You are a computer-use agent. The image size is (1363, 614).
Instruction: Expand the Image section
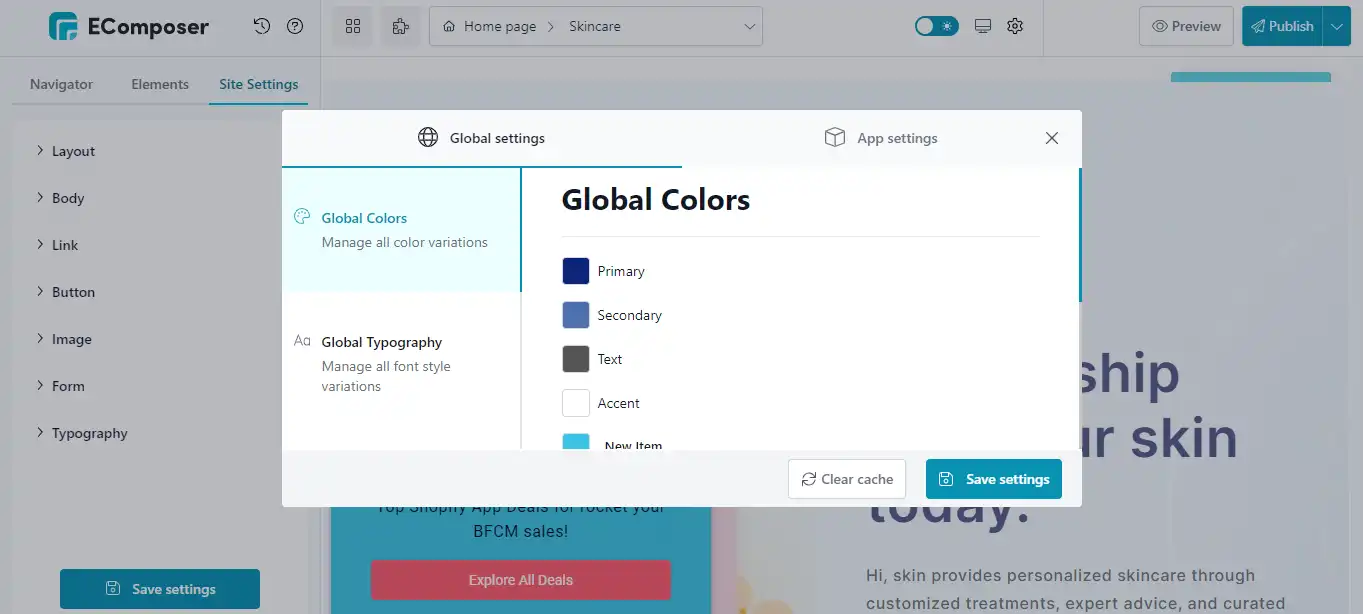(64, 339)
